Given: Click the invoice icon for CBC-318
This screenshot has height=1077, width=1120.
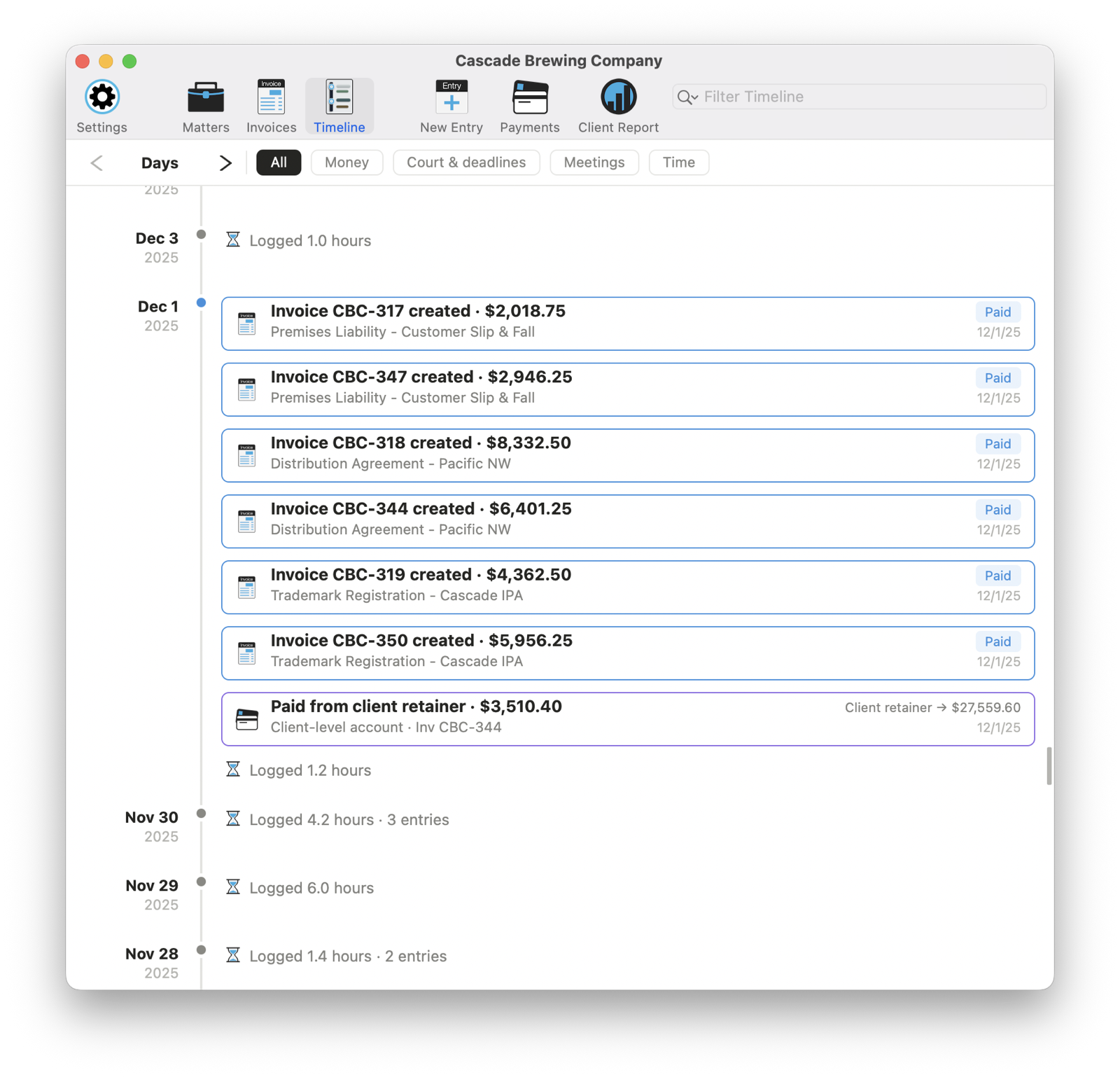Looking at the screenshot, I should pos(247,455).
